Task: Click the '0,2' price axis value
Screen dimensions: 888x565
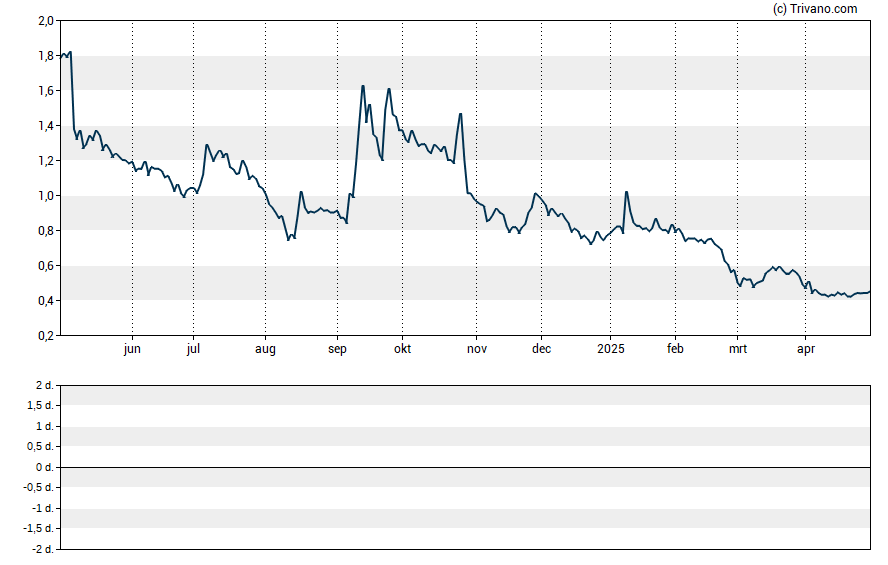Action: [x=46, y=336]
